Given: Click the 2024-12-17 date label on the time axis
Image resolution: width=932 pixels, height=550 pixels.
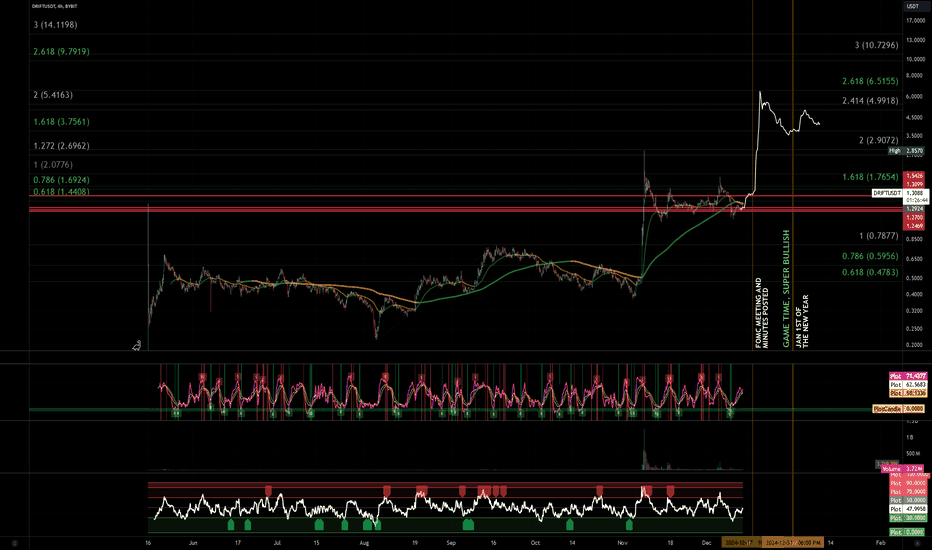Looking at the screenshot, I should click(741, 543).
